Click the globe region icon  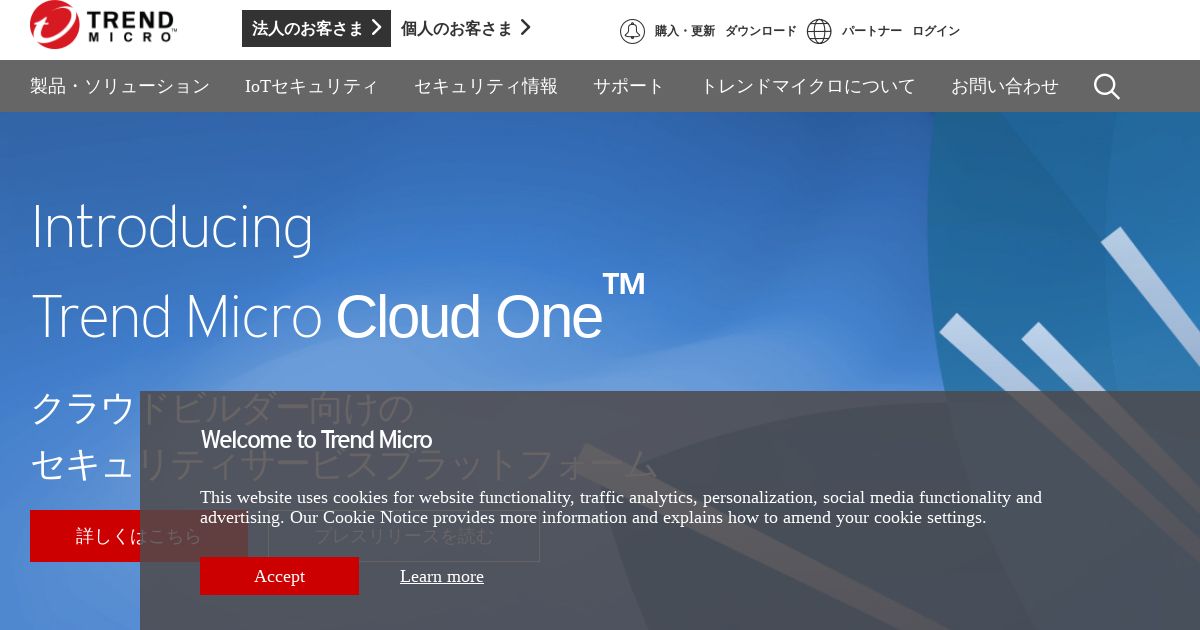click(819, 31)
